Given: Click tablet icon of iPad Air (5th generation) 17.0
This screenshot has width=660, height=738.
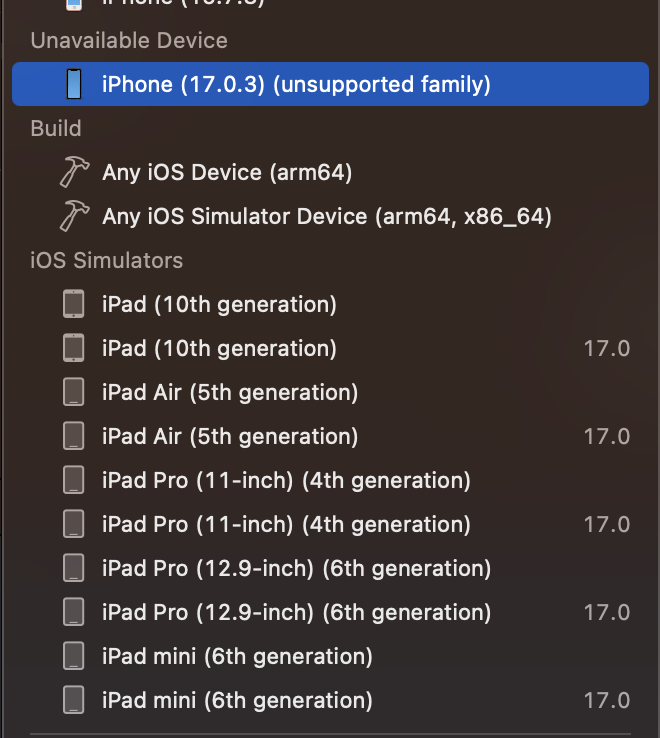Looking at the screenshot, I should point(74,436).
